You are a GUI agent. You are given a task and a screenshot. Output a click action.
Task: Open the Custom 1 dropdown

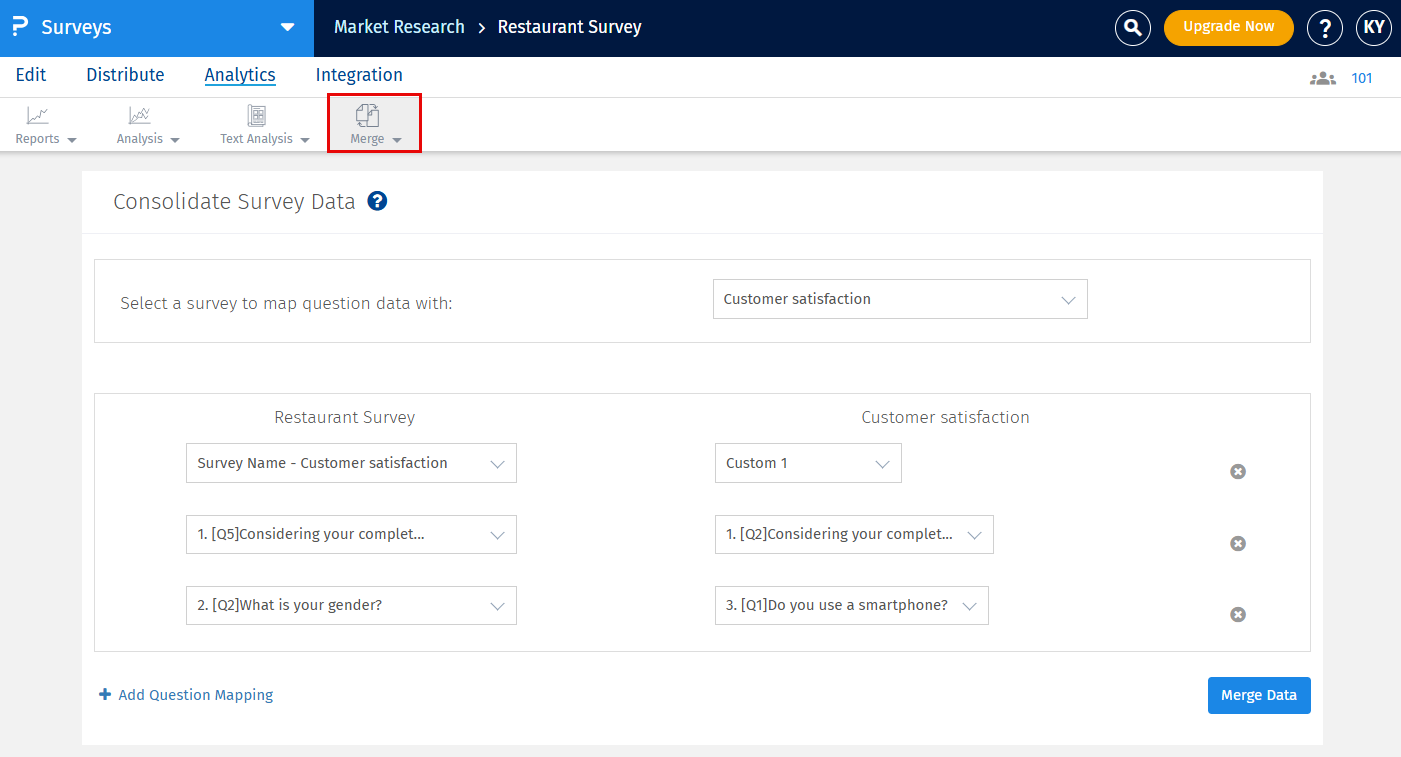pos(807,462)
